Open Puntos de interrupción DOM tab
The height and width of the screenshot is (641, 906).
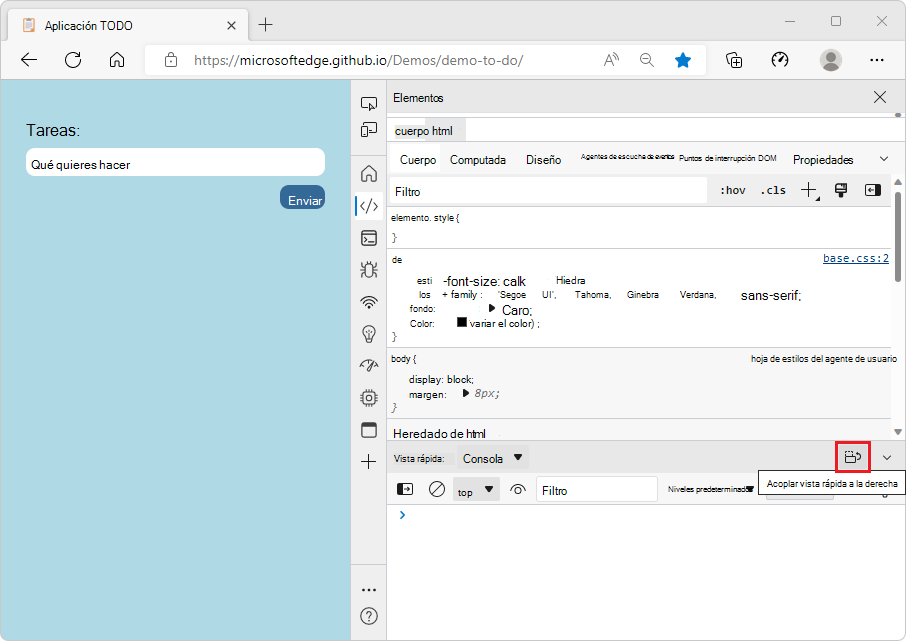[x=727, y=158]
